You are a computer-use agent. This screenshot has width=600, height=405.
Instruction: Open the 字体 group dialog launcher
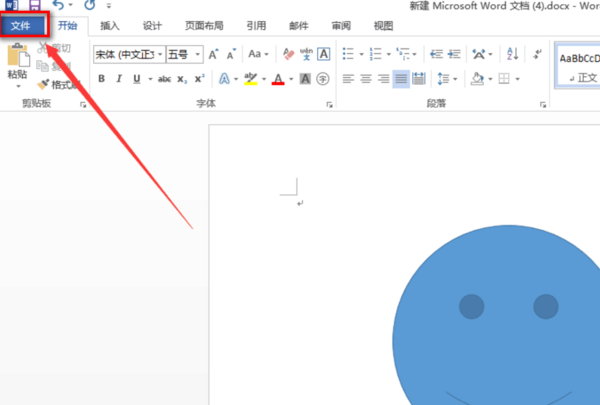329,105
